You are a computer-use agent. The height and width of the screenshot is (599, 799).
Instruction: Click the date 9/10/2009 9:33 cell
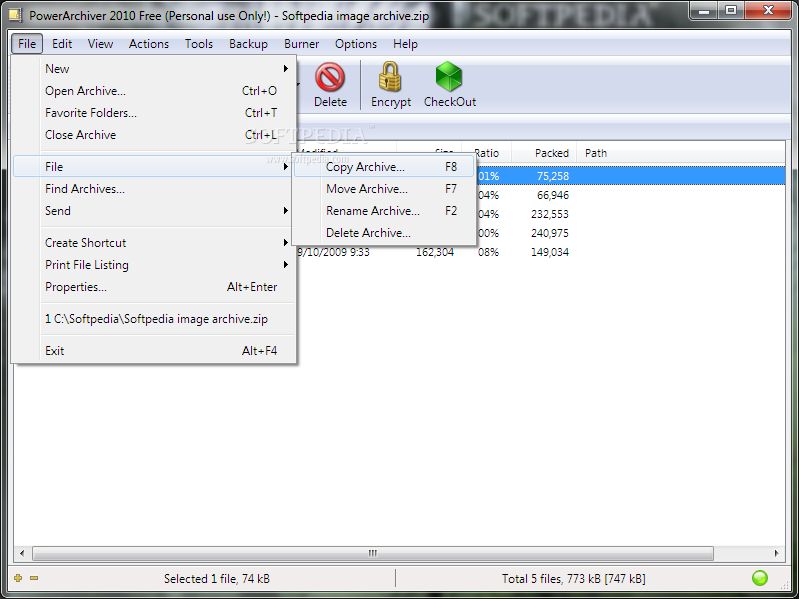[x=334, y=252]
